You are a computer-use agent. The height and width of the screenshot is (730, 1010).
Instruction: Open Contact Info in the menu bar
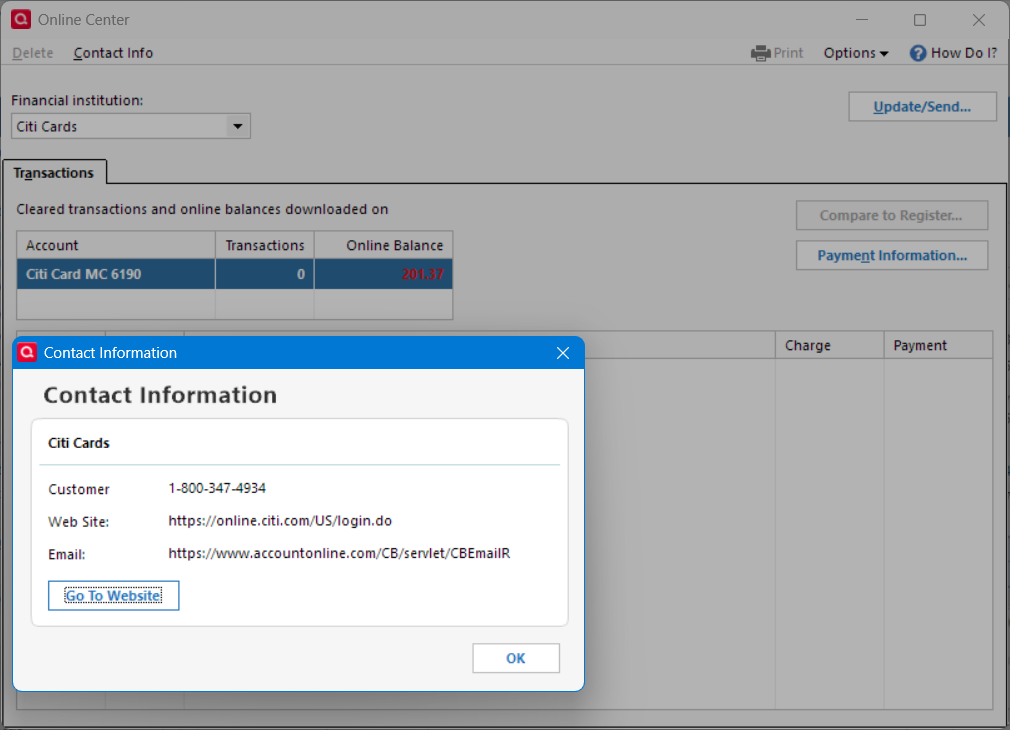pyautogui.click(x=113, y=53)
